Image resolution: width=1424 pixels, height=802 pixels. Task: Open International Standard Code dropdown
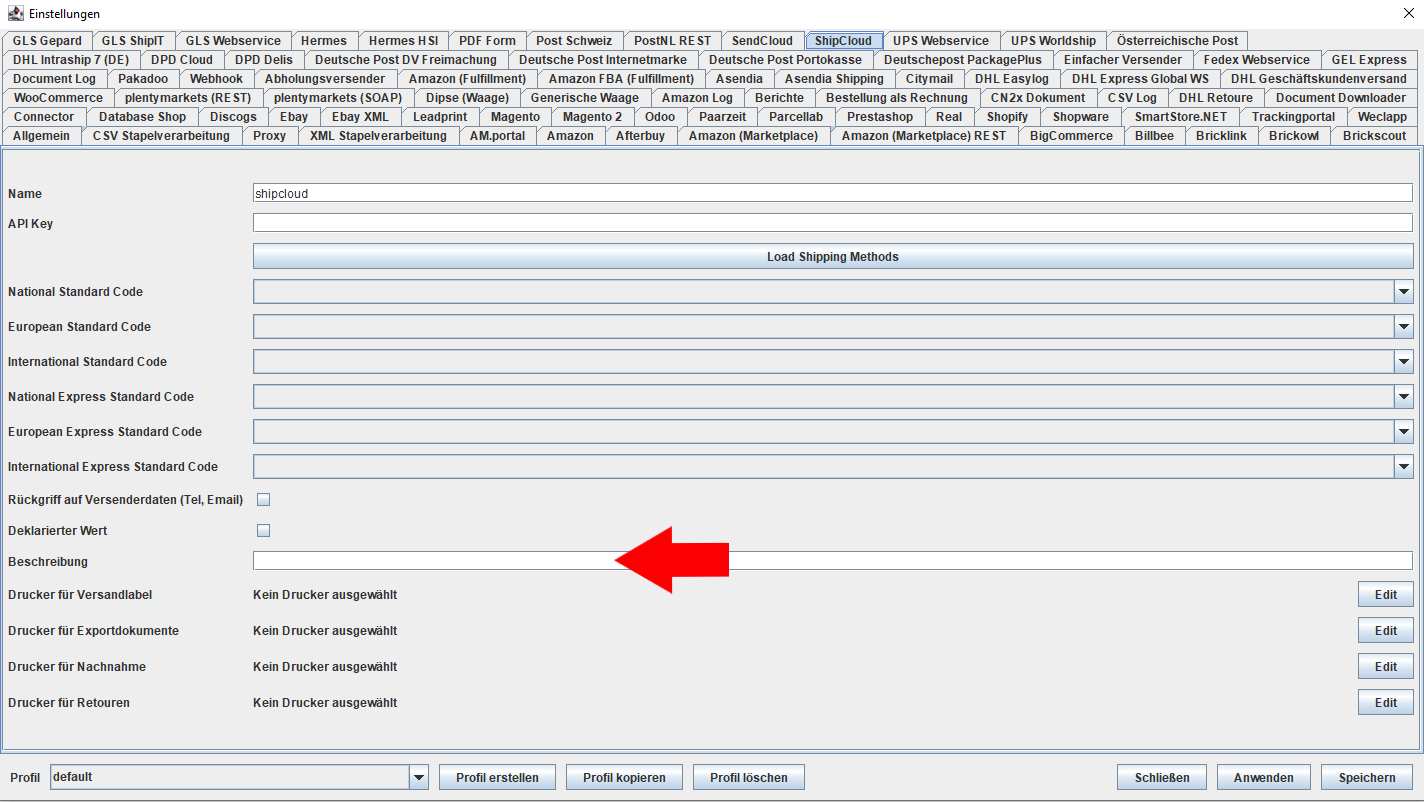tap(1403, 362)
